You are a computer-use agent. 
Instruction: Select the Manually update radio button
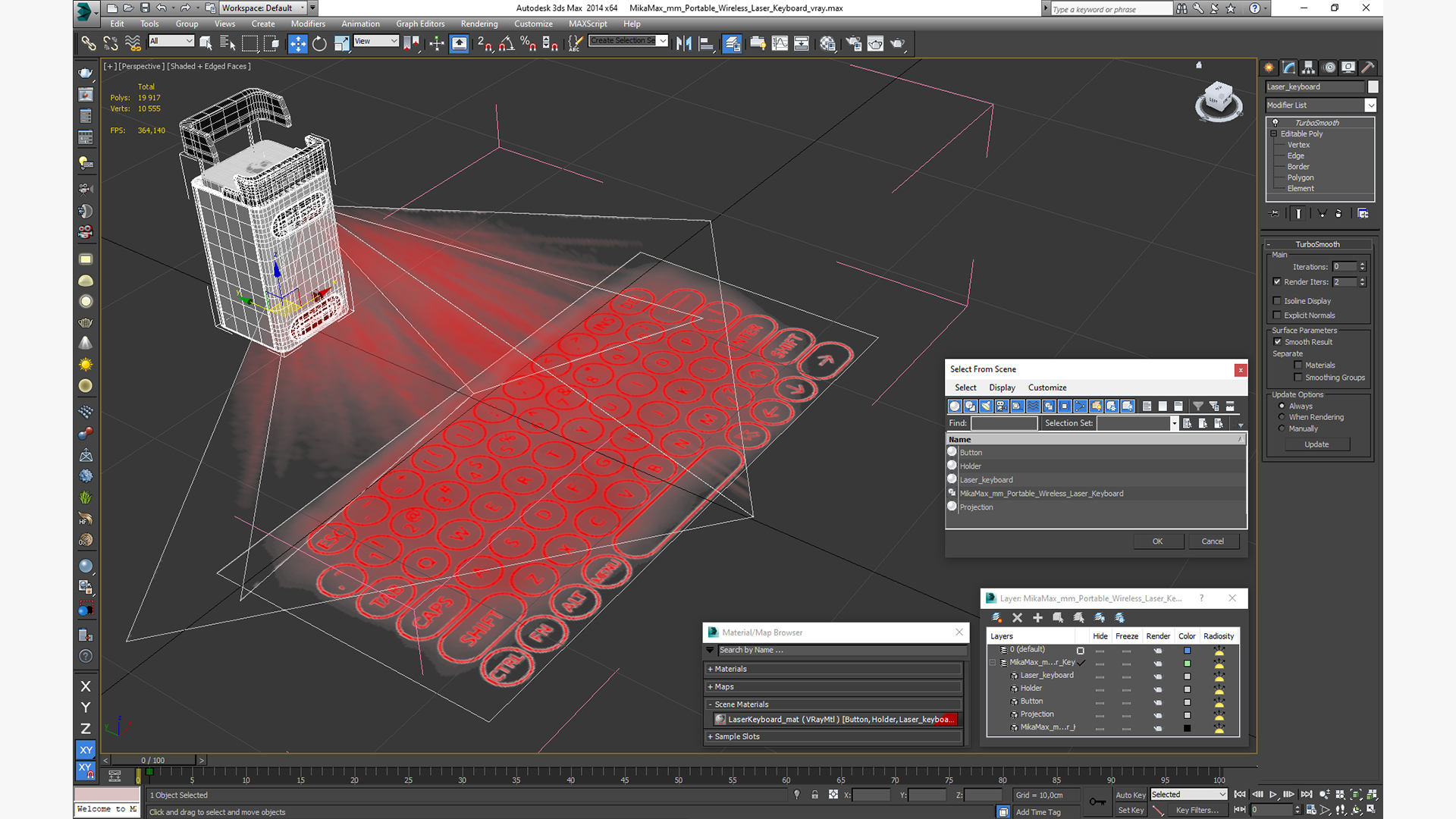(x=1282, y=428)
